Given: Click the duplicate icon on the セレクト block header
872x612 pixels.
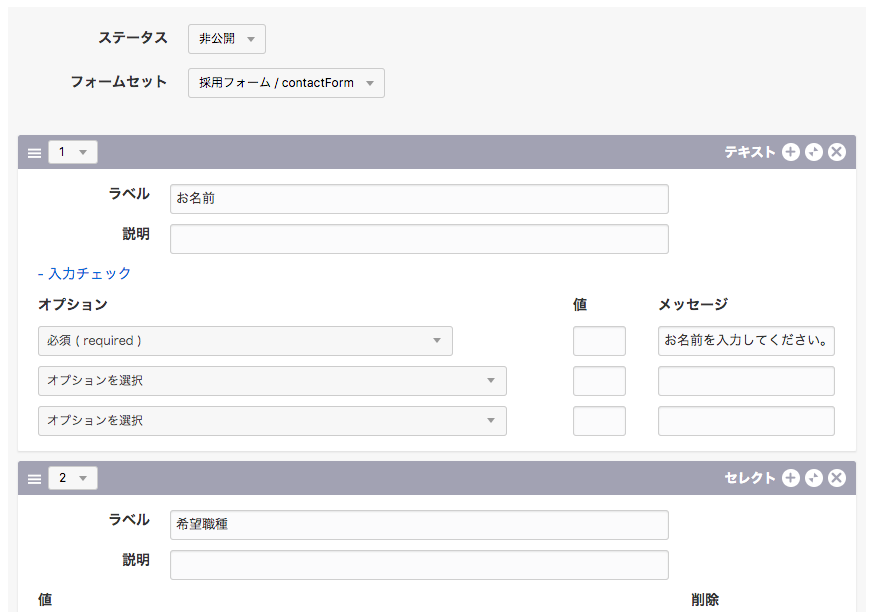Looking at the screenshot, I should 814,478.
